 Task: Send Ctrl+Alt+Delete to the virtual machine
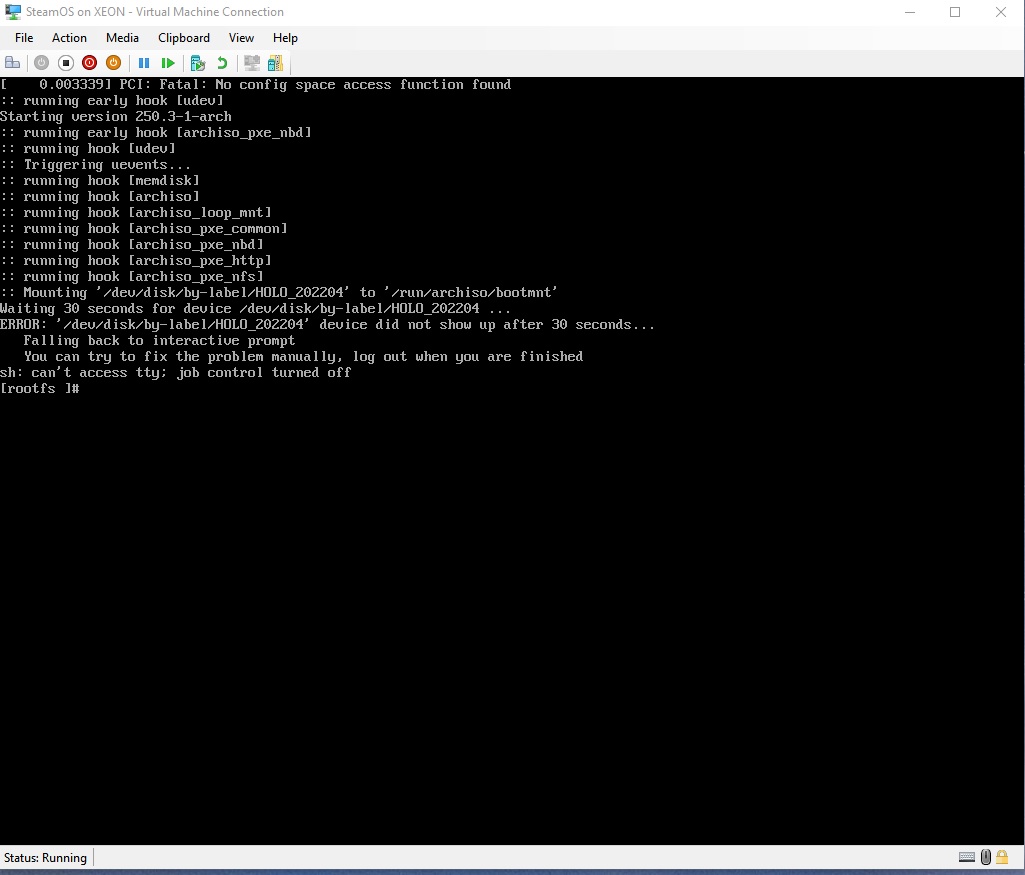tap(13, 62)
